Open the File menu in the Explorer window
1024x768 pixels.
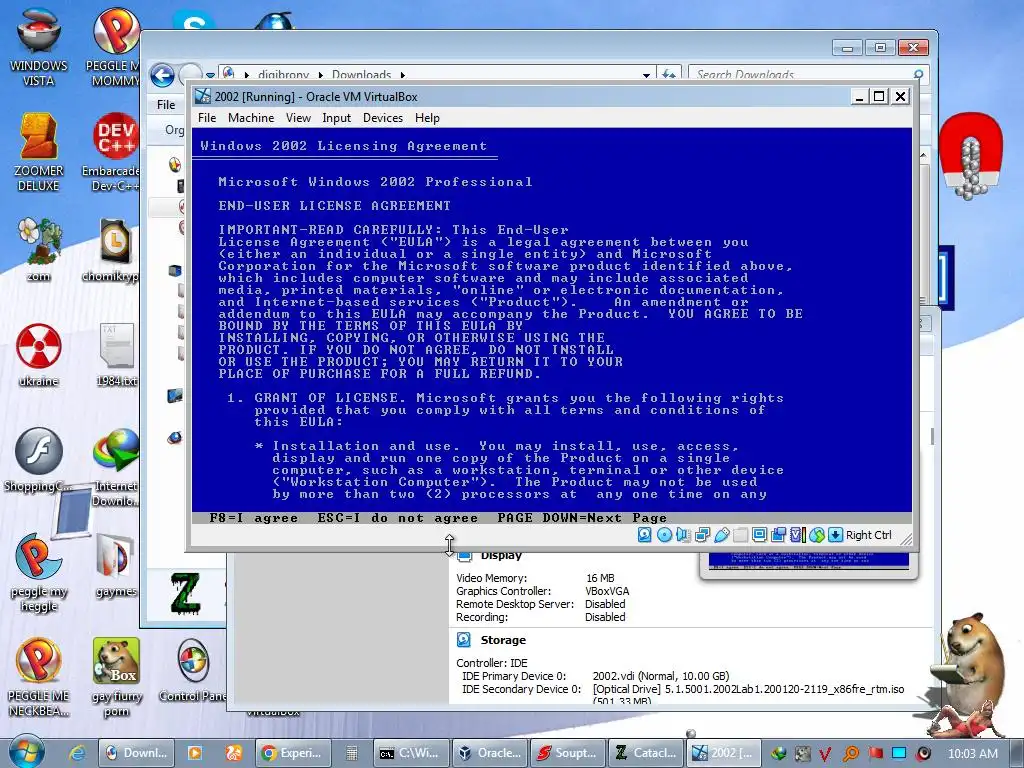coord(166,104)
